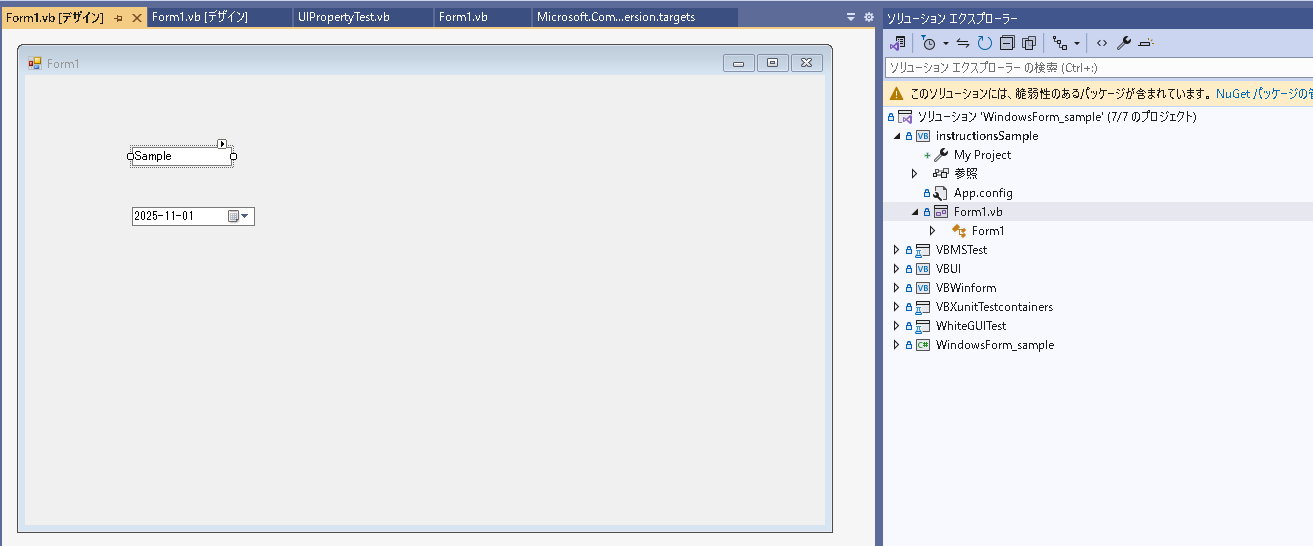This screenshot has height=546, width=1313.
Task: Collapse the Form1.vb node in Solution Explorer
Action: click(x=914, y=212)
